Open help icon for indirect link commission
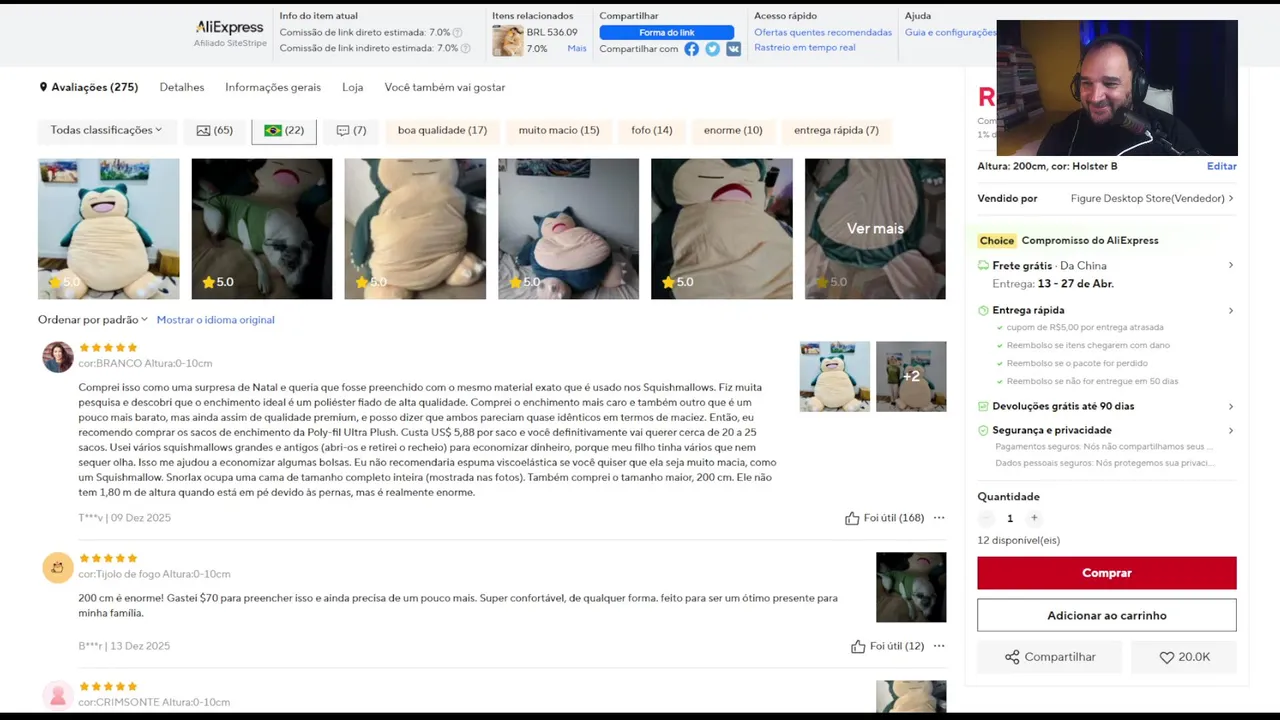 click(465, 48)
